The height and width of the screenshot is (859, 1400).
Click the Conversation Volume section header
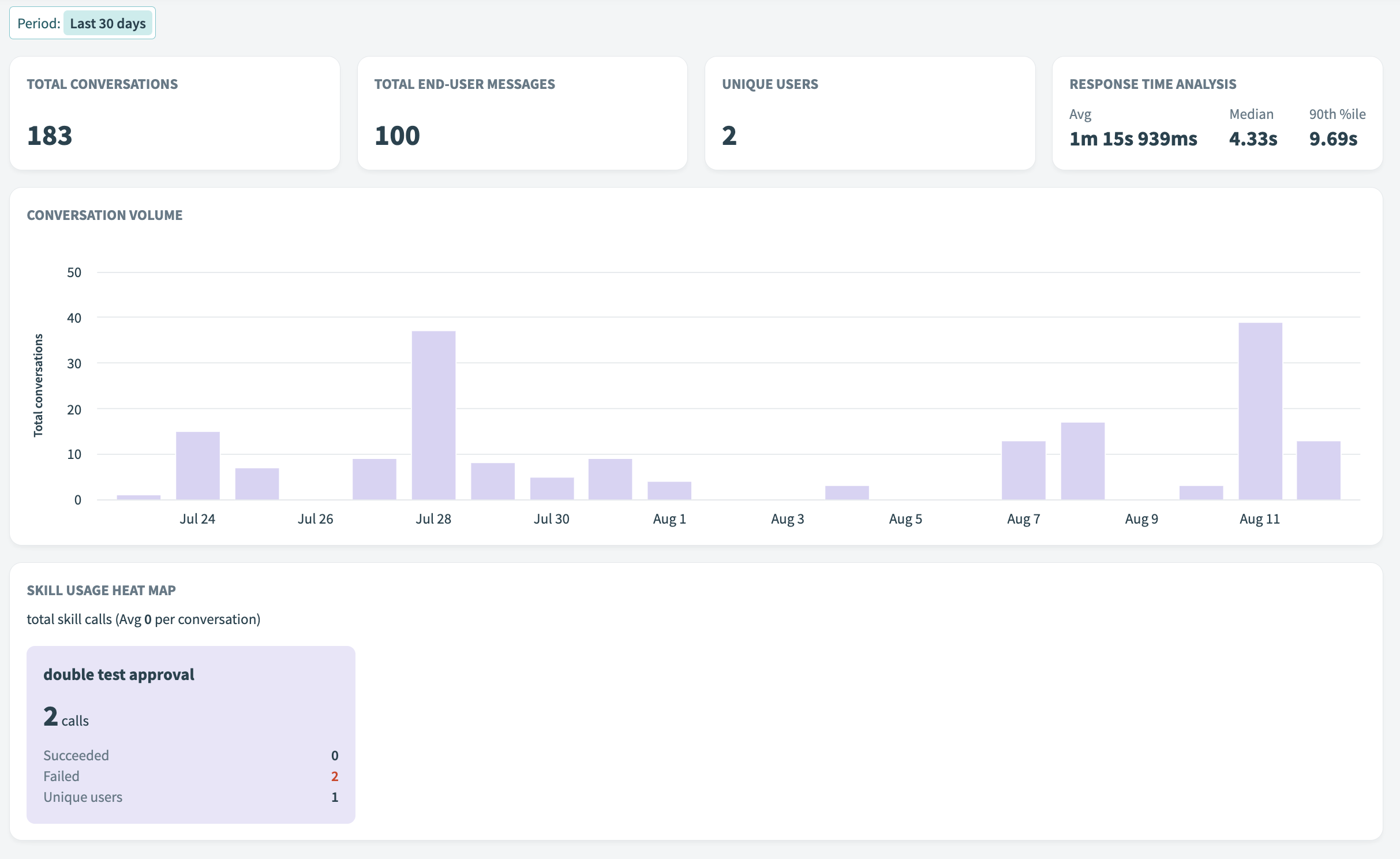[x=104, y=215]
